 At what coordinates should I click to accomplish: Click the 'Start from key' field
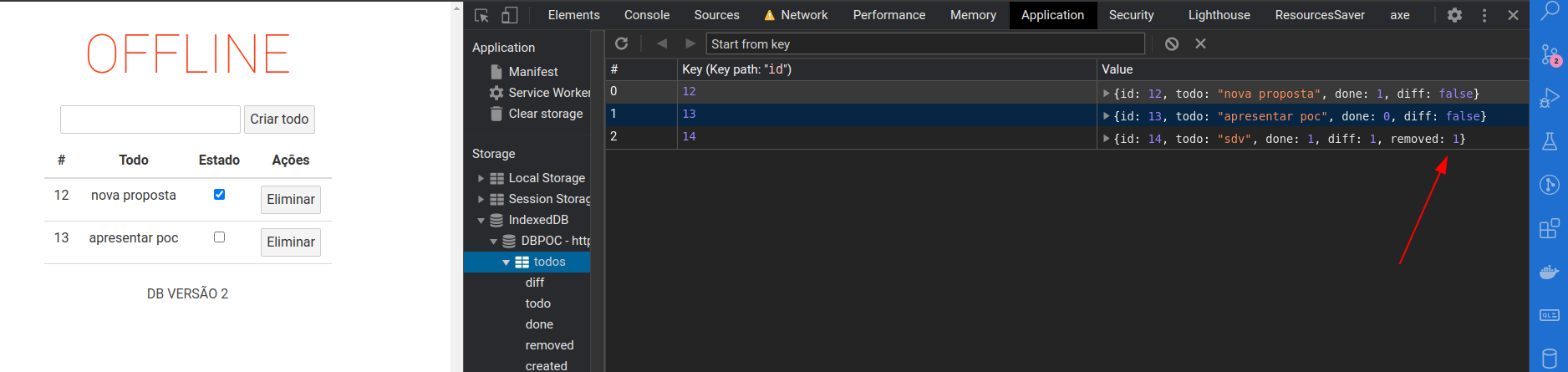[x=924, y=43]
